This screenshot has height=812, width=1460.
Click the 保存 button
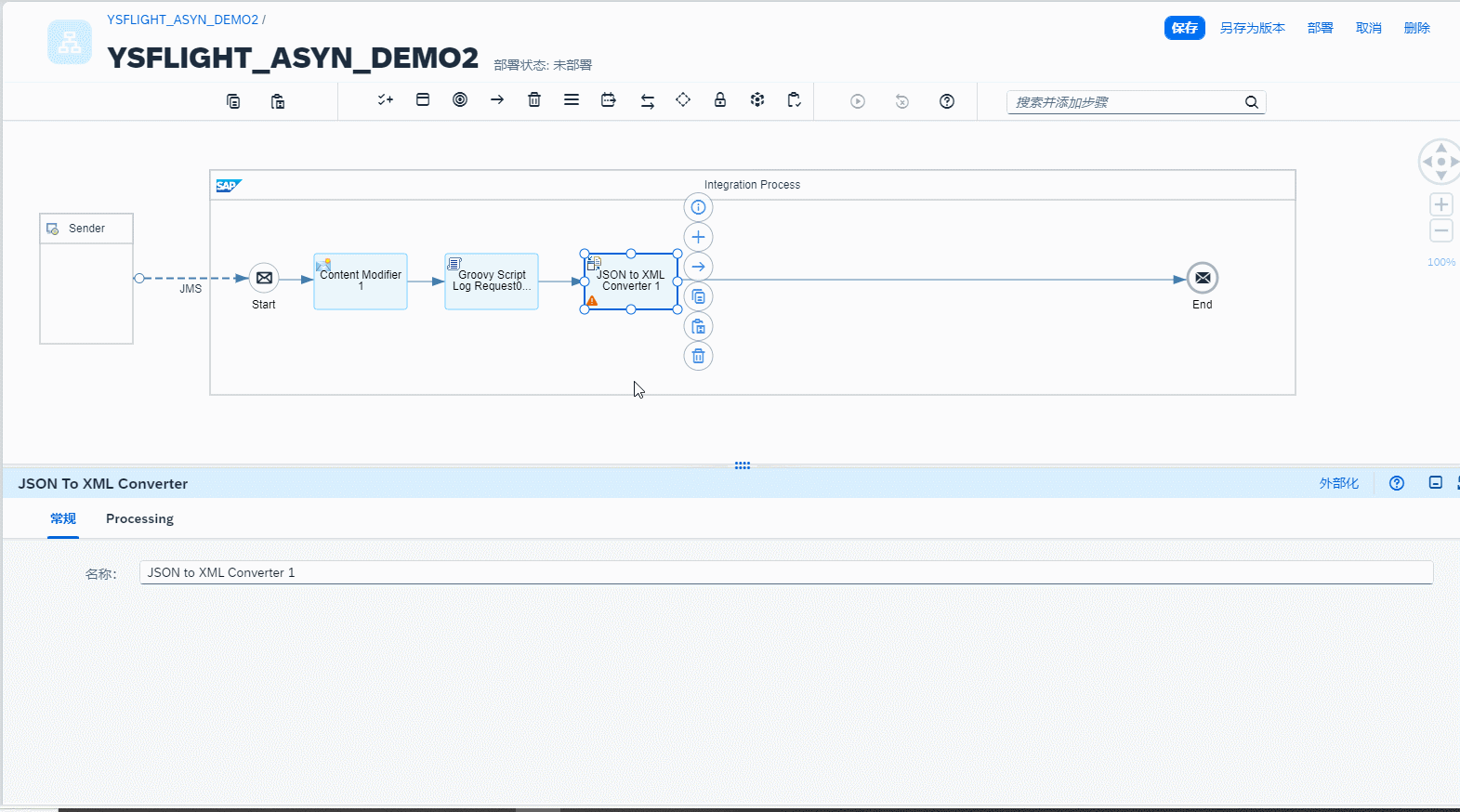pos(1184,28)
